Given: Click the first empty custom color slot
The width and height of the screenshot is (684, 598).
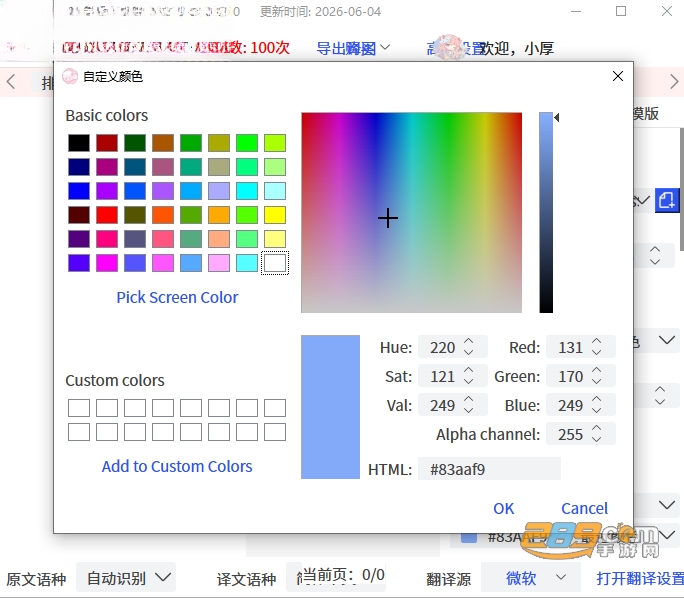Looking at the screenshot, I should (79, 408).
